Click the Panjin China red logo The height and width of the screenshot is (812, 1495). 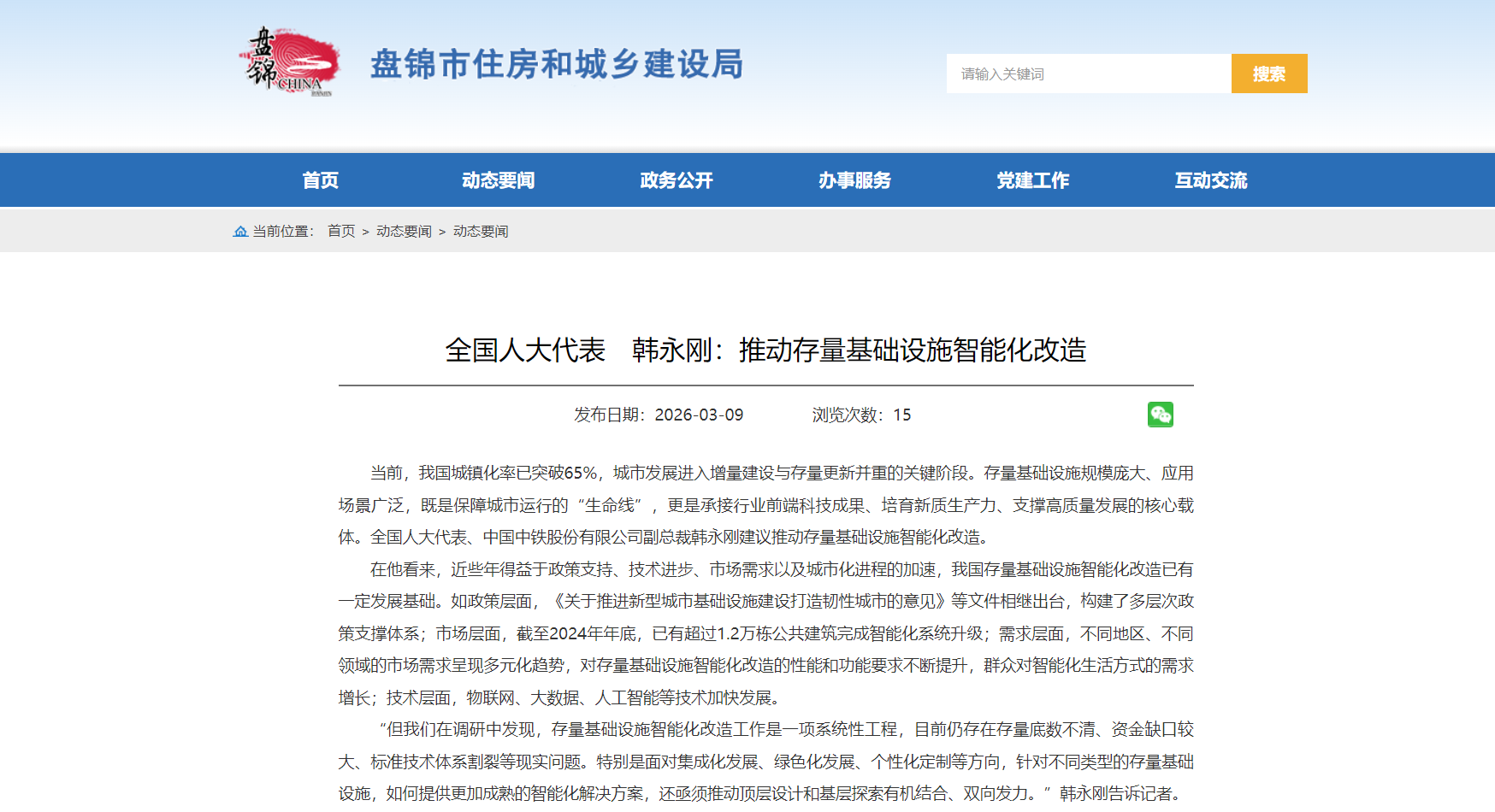(289, 62)
